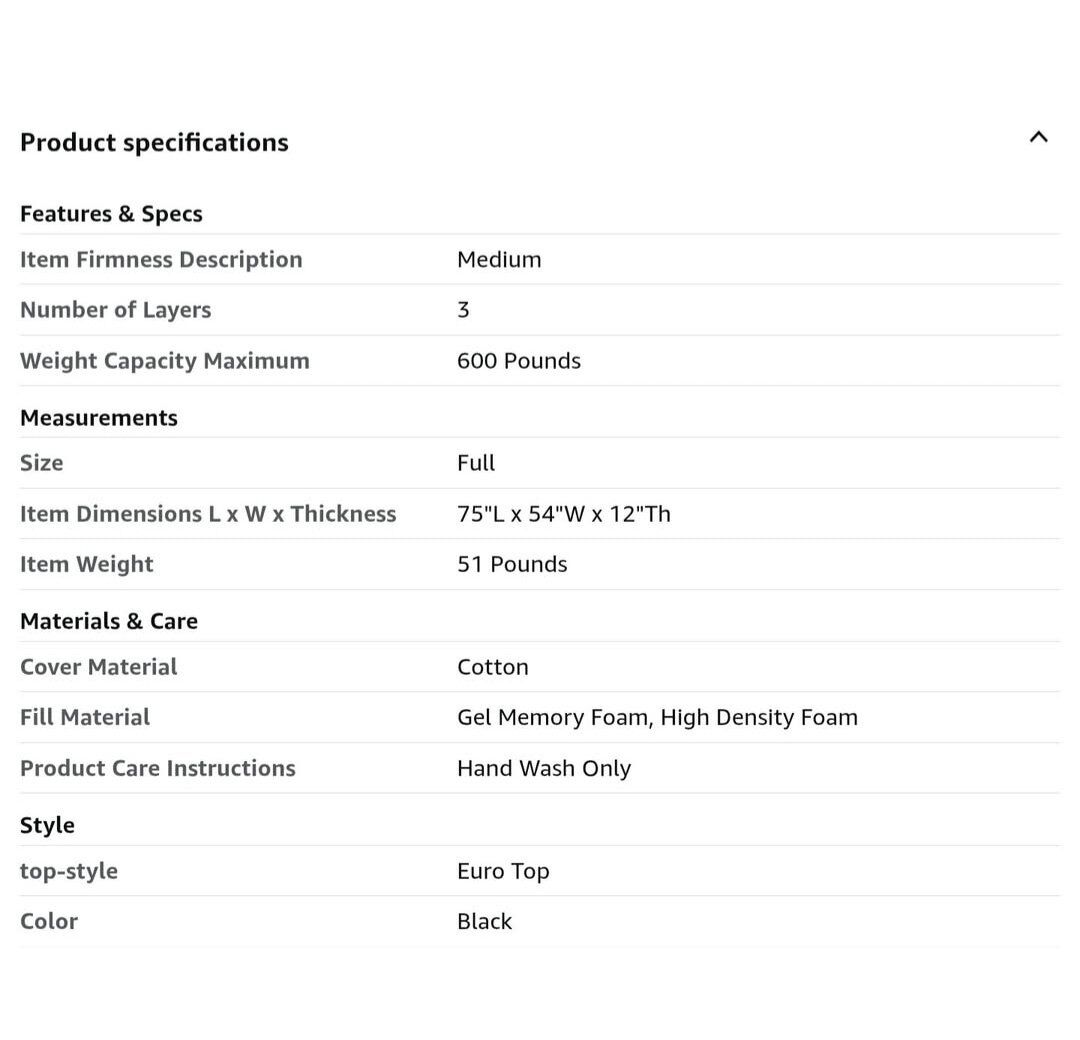This screenshot has width=1080, height=1040.
Task: Click the Product specifications heading
Action: (154, 142)
